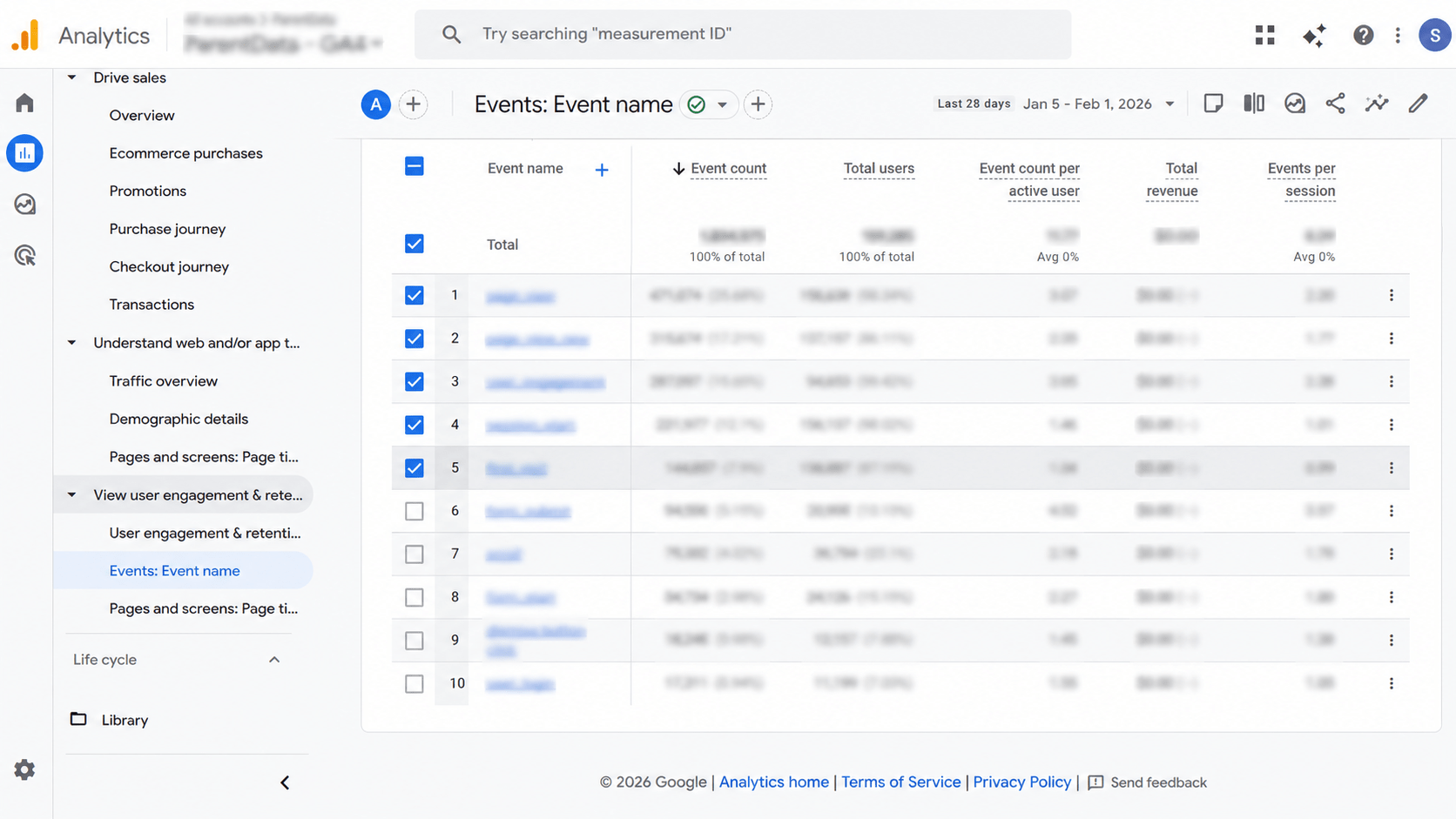This screenshot has height=819, width=1456.
Task: Click the All Users segment A badge
Action: (x=375, y=104)
